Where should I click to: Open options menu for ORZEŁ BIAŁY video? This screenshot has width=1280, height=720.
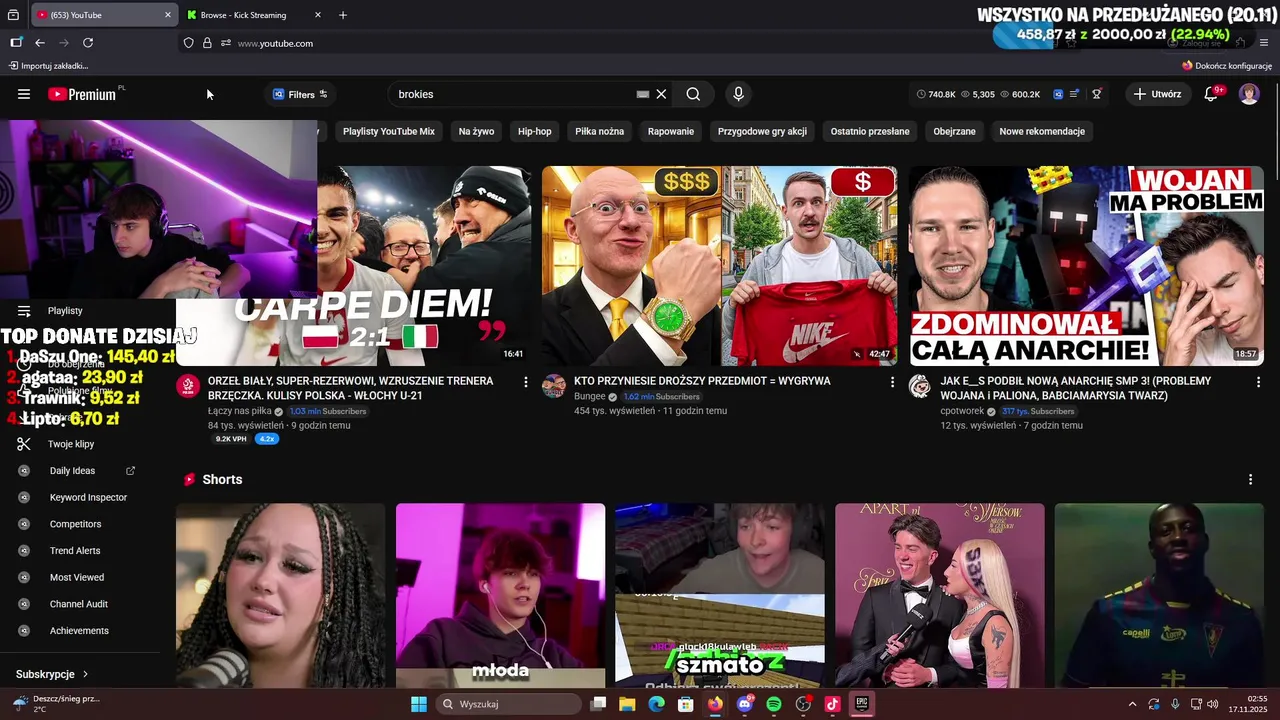[526, 382]
